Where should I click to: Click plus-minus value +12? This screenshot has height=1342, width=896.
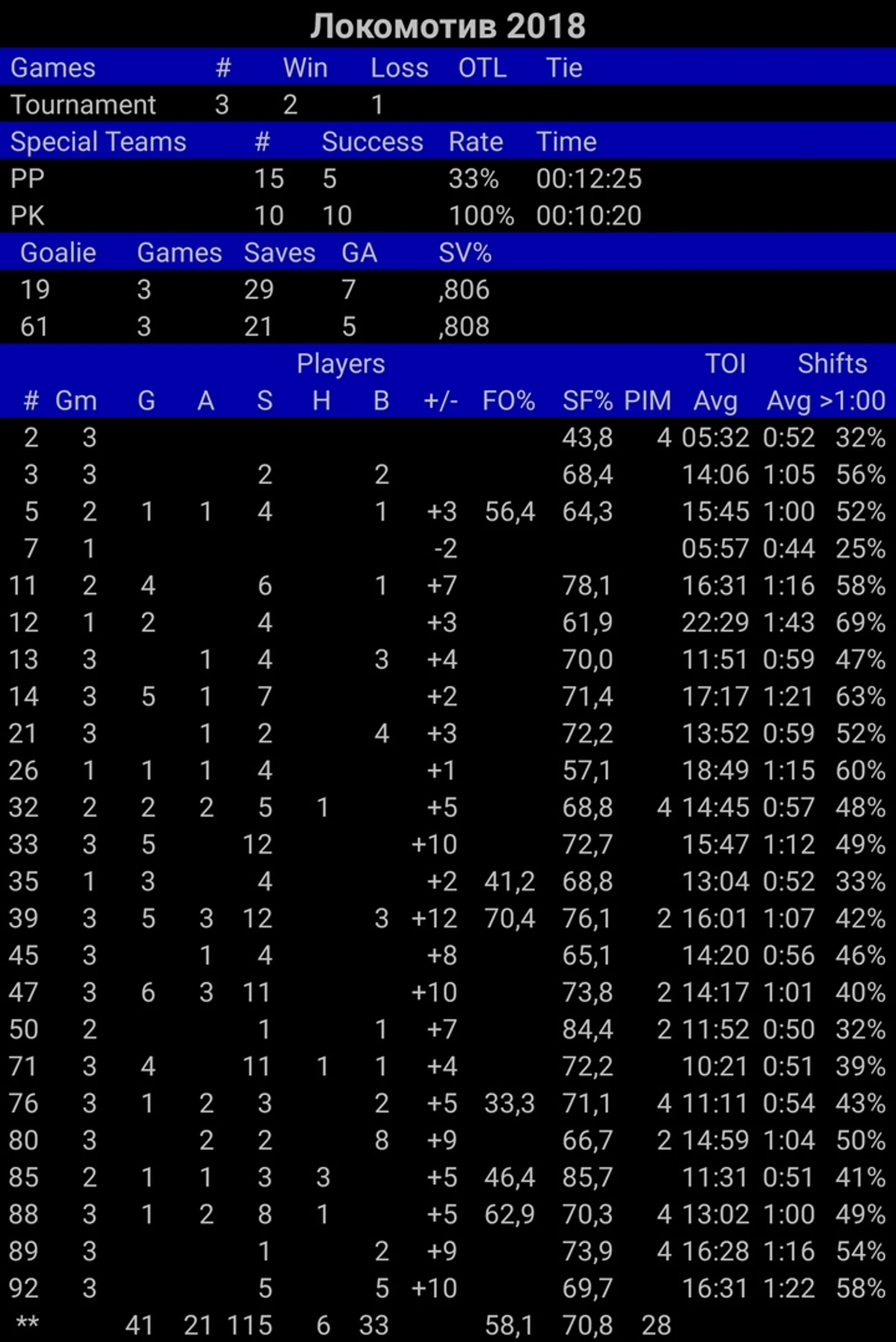[434, 918]
